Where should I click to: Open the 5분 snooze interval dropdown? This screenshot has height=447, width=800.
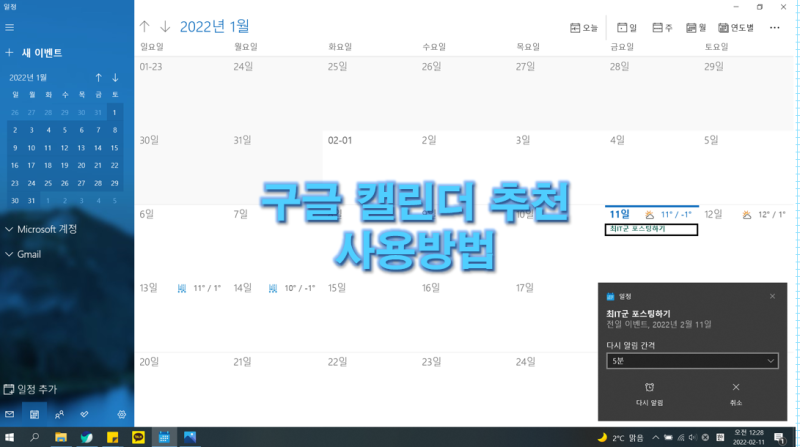pyautogui.click(x=692, y=361)
